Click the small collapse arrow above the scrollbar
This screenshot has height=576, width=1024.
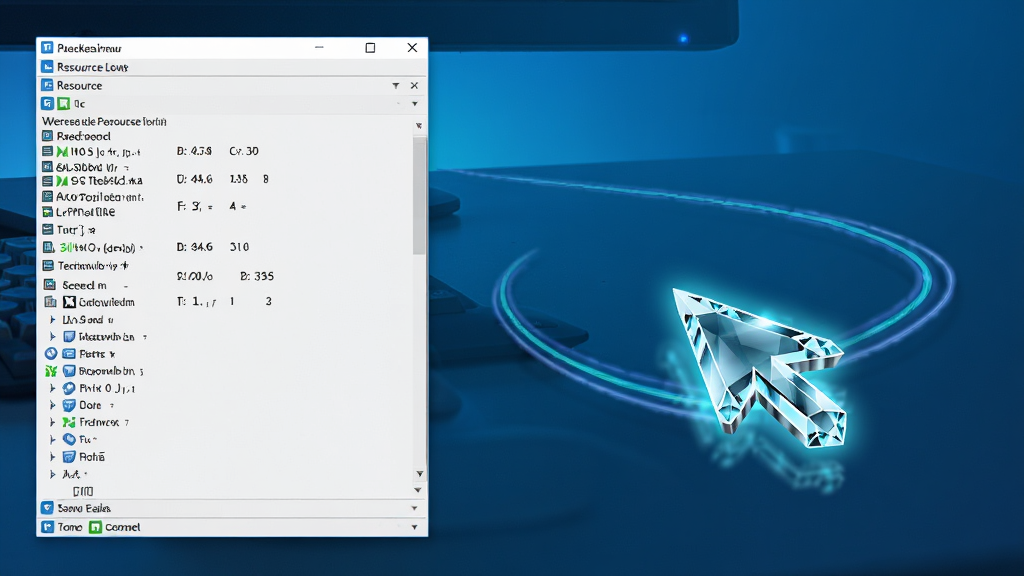point(419,125)
